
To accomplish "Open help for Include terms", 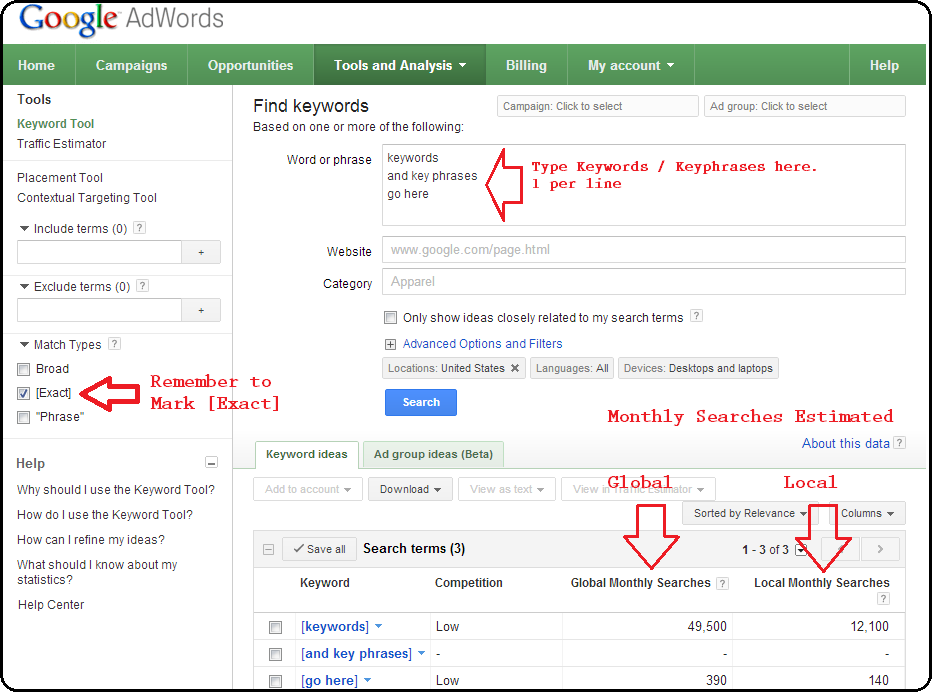I will [x=140, y=228].
